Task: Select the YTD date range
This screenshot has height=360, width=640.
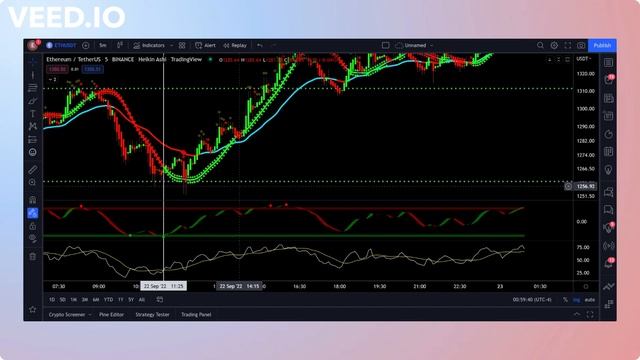Action: click(x=108, y=300)
